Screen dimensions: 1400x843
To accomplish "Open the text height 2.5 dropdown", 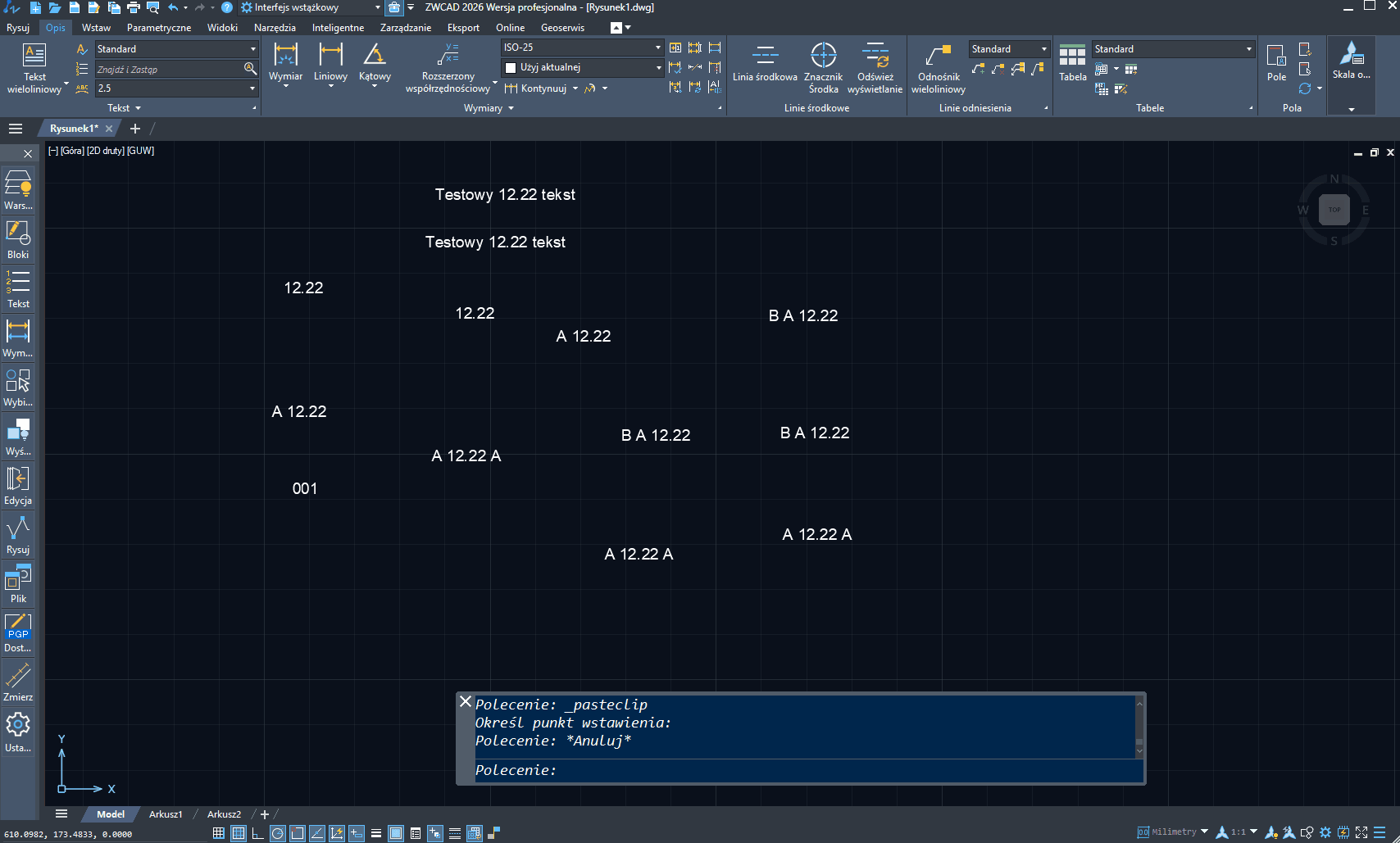I will (x=176, y=88).
